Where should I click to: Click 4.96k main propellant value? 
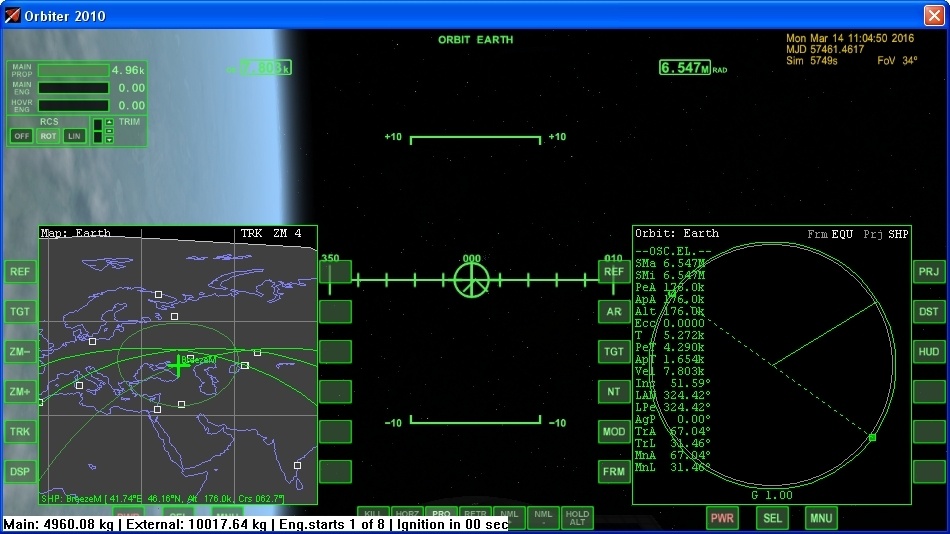[x=128, y=70]
